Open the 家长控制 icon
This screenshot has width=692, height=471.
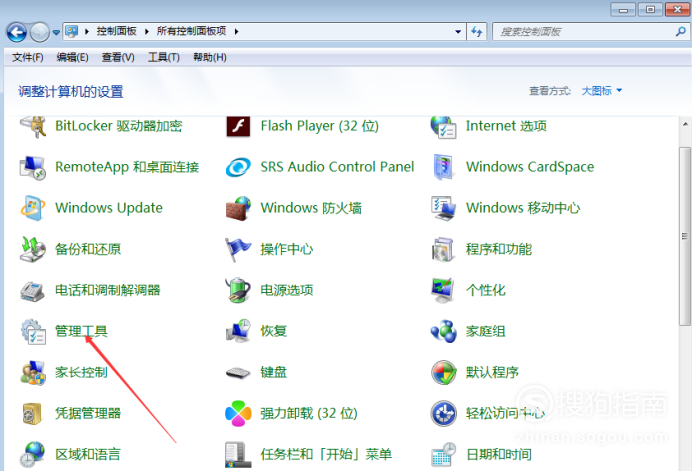coord(33,373)
